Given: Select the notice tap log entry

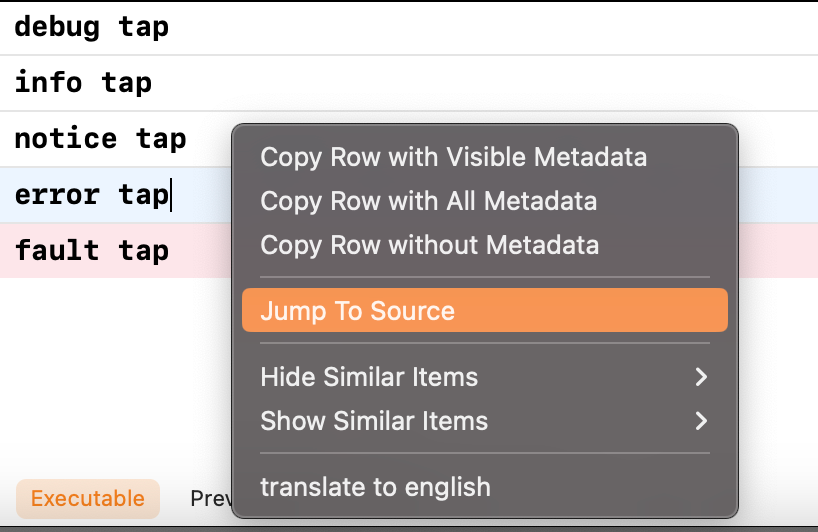Looking at the screenshot, I should tap(100, 138).
